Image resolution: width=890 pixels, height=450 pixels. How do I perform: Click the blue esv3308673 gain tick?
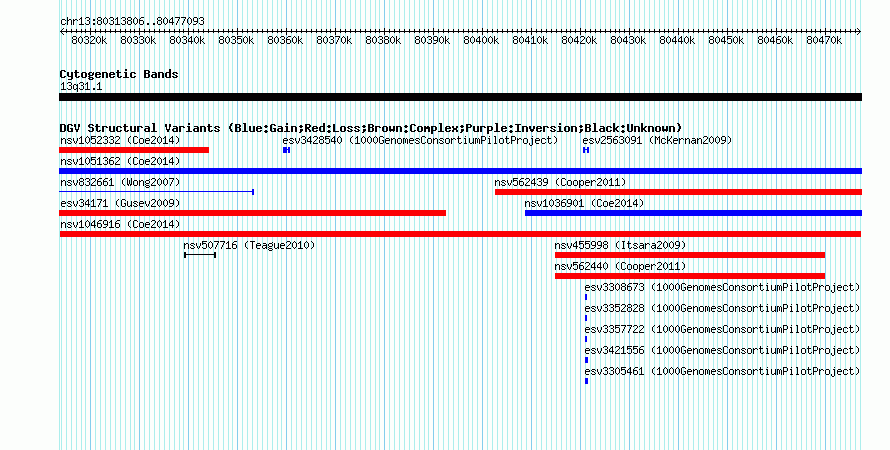pyautogui.click(x=586, y=297)
